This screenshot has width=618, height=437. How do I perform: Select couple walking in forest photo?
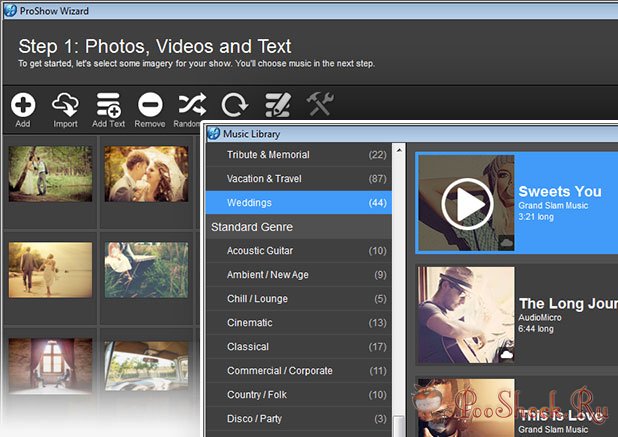[x=50, y=174]
